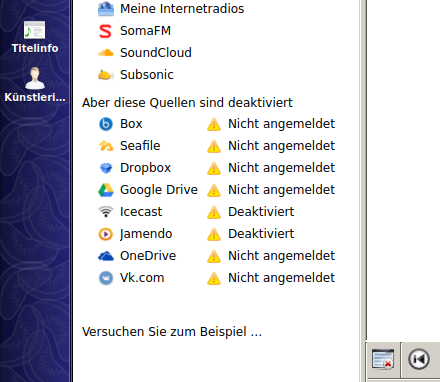The image size is (440, 382).
Task: Click the OneDrive cloud icon
Action: [x=106, y=256]
